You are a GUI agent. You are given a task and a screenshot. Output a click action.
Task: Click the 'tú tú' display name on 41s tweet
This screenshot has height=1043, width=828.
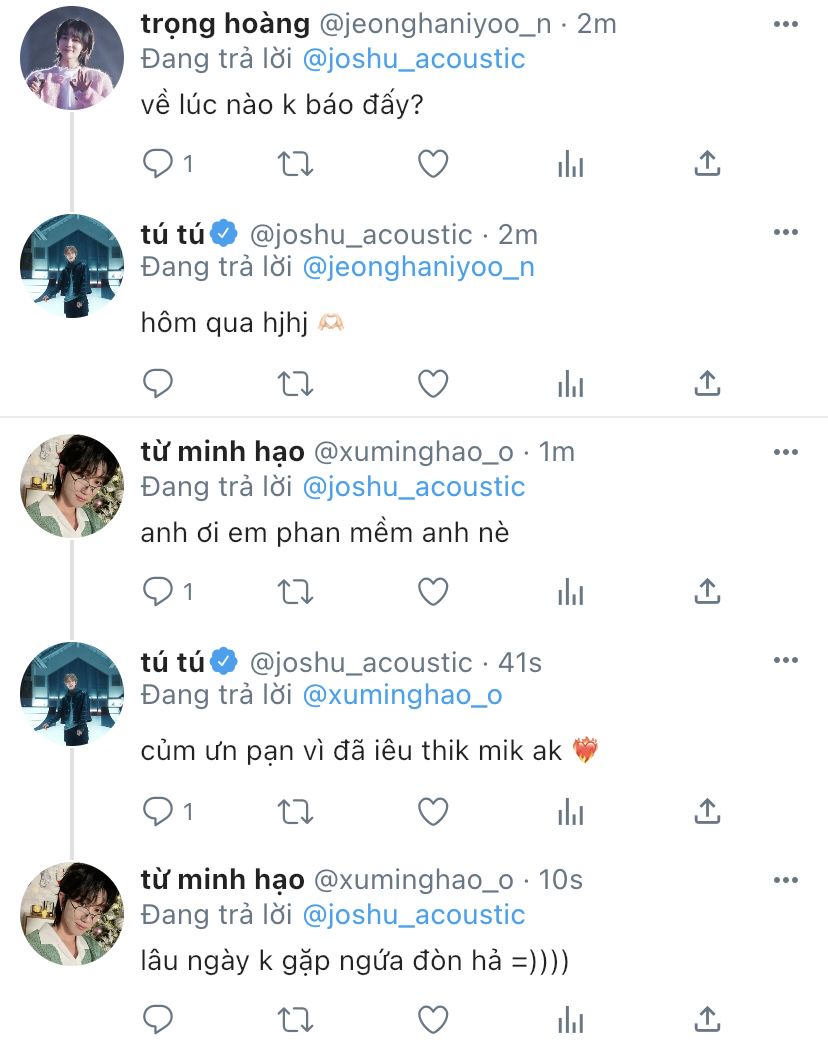[x=173, y=662]
